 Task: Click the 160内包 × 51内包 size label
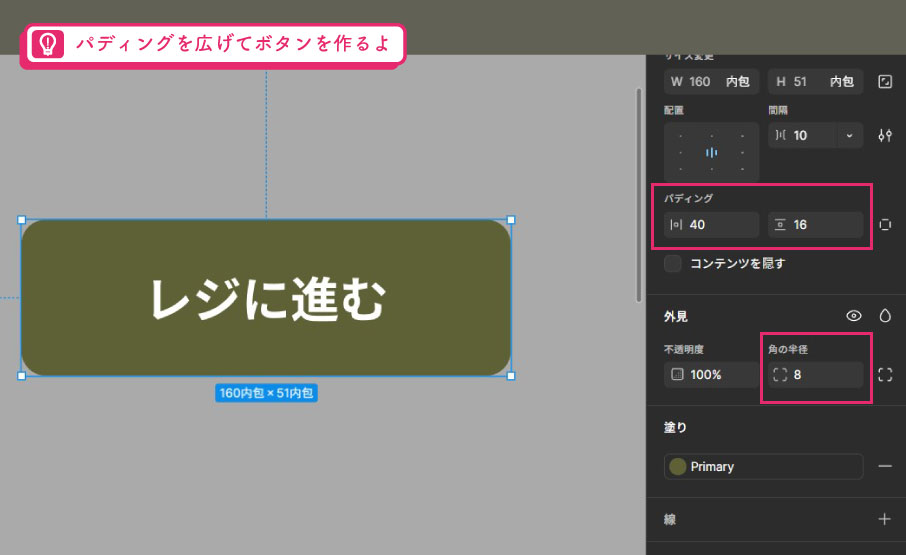coord(266,393)
